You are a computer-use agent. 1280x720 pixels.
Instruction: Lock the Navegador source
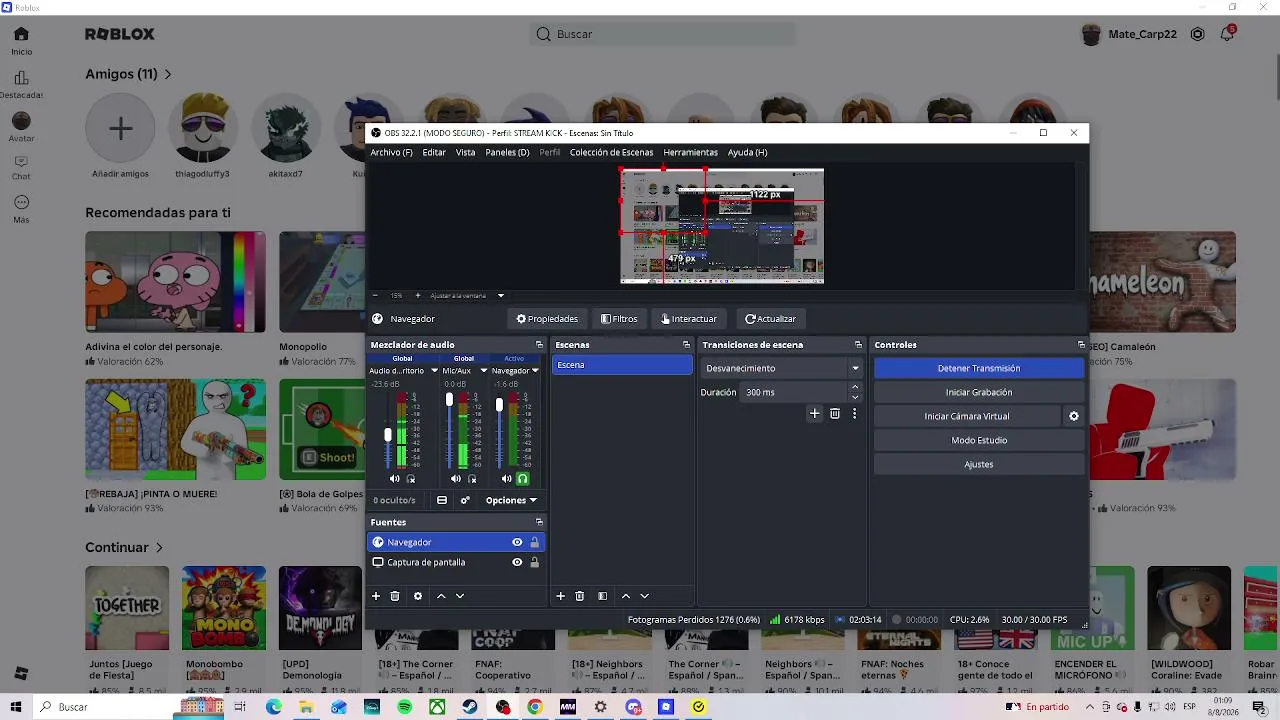534,542
